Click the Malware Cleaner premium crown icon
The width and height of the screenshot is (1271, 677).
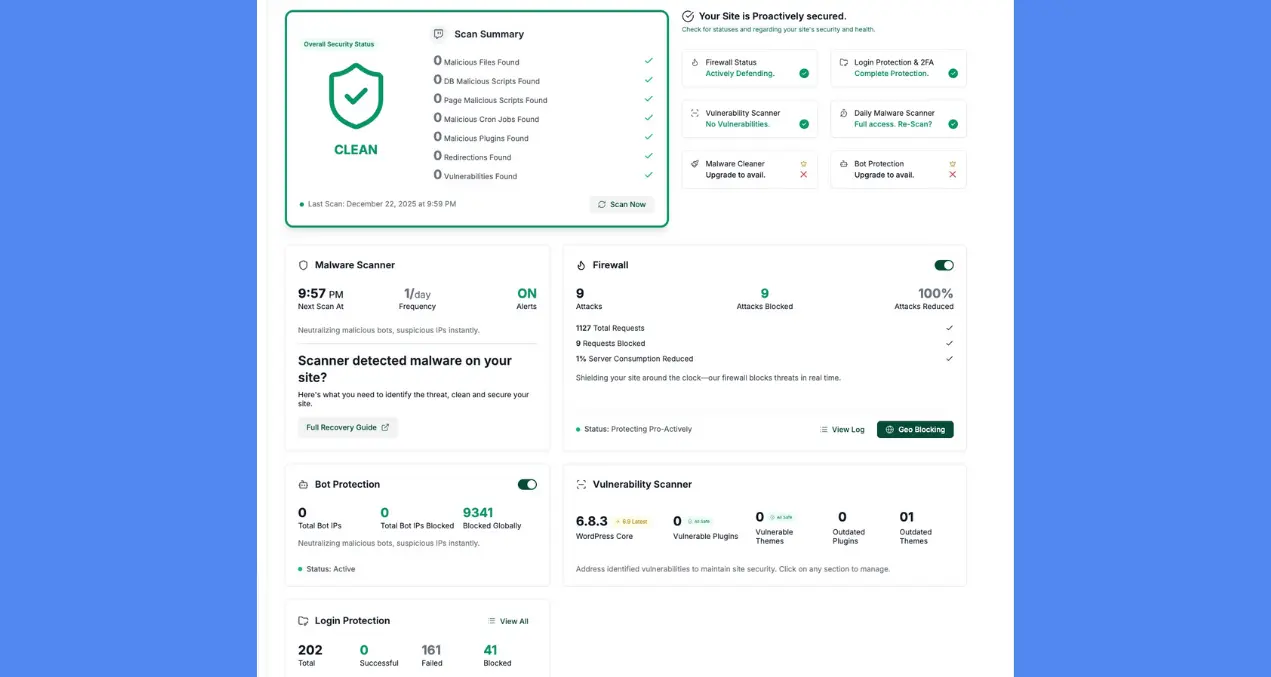[803, 163]
